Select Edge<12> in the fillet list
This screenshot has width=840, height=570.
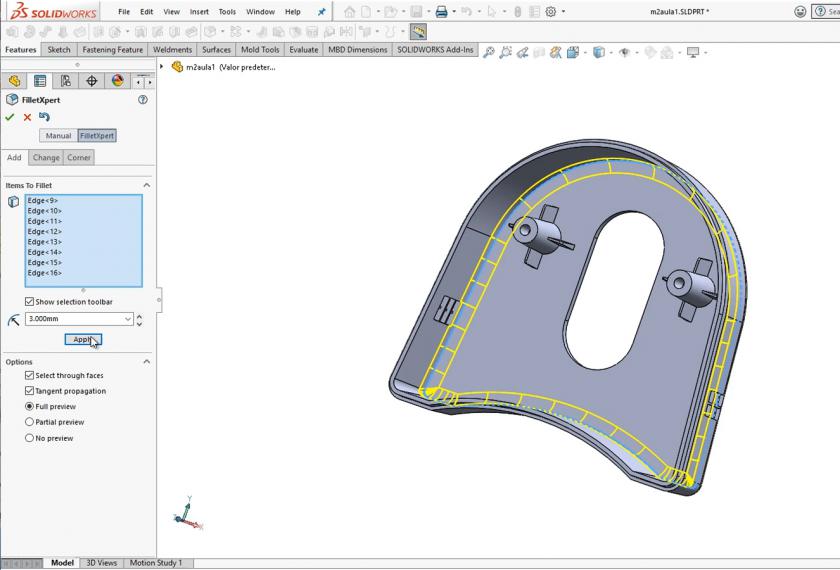click(x=45, y=232)
